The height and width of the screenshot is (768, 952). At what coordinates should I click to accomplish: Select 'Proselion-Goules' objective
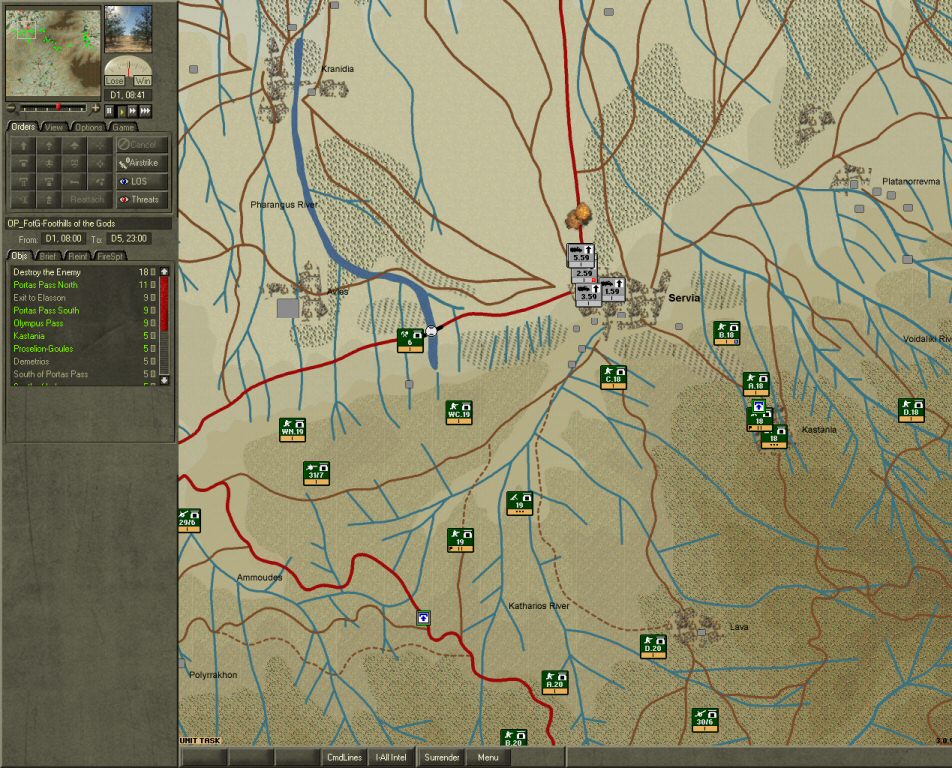pos(84,348)
